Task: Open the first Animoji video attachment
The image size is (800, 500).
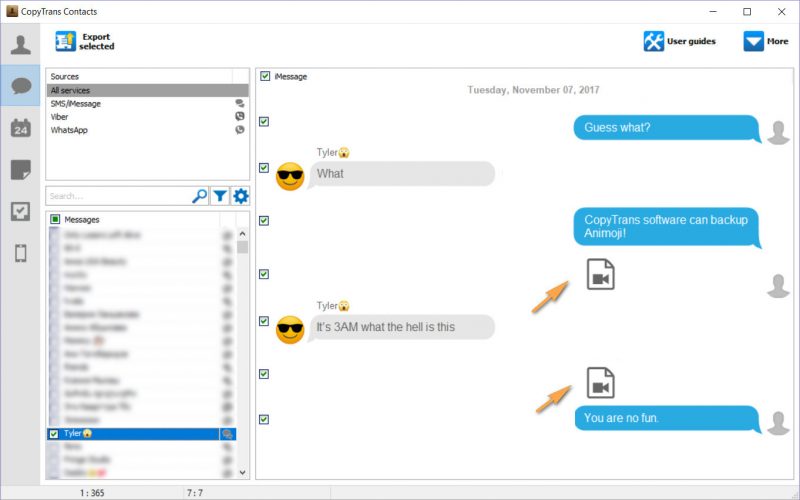Action: click(600, 274)
